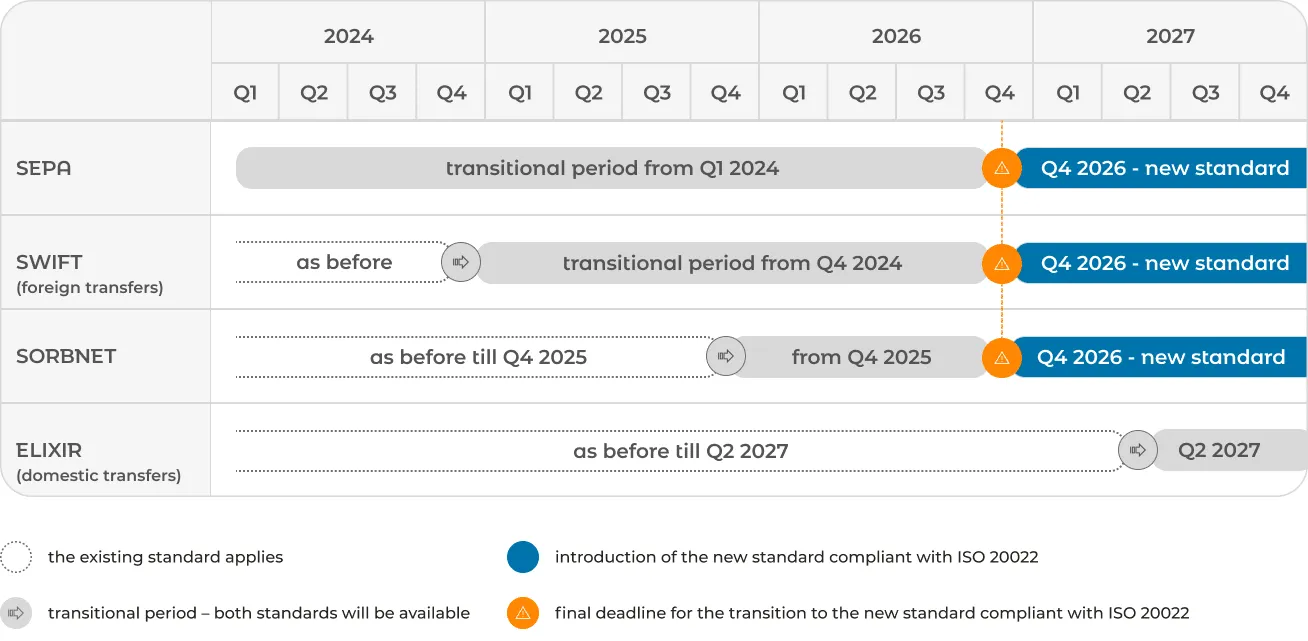1308x641 pixels.
Task: Select the 2024 year header
Action: (348, 36)
